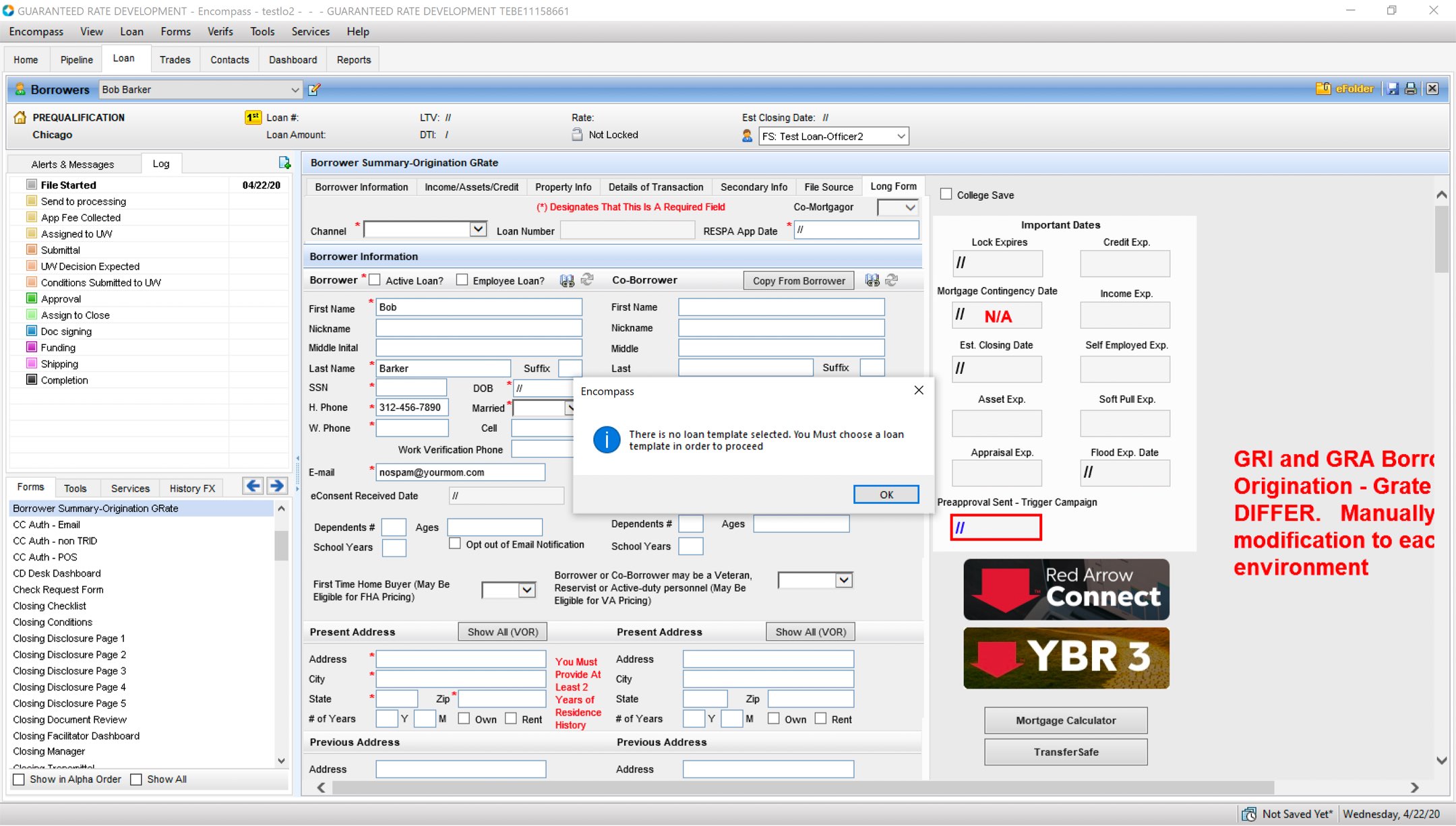Viewport: 1456px width, 826px height.
Task: Open borrower contact address book icon
Action: (567, 280)
